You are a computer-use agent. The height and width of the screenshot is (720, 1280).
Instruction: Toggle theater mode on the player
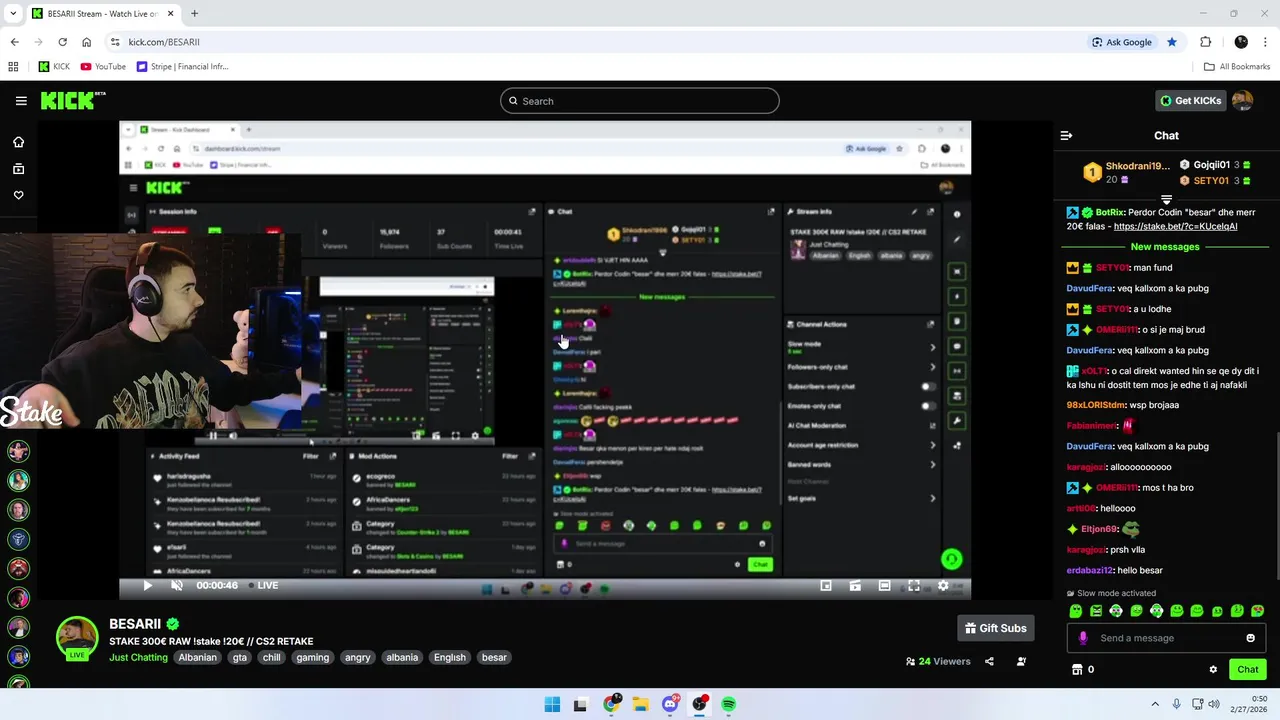click(885, 585)
